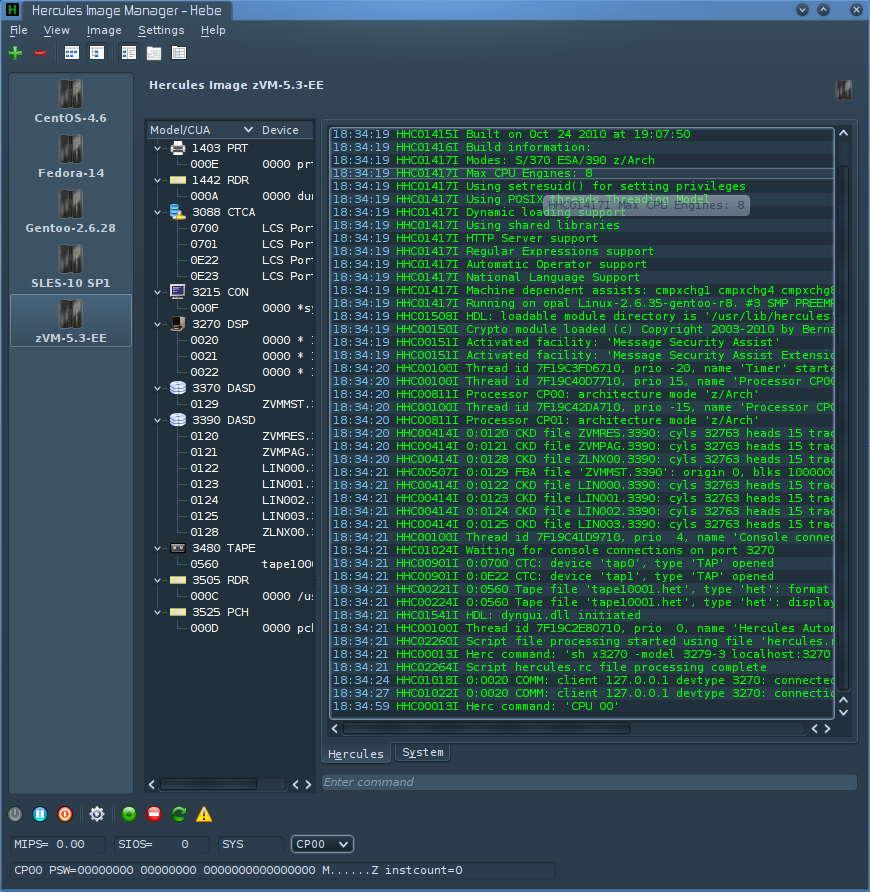Show the device list panel toolbar icon
Viewport: 870px width, 892px height.
click(129, 53)
